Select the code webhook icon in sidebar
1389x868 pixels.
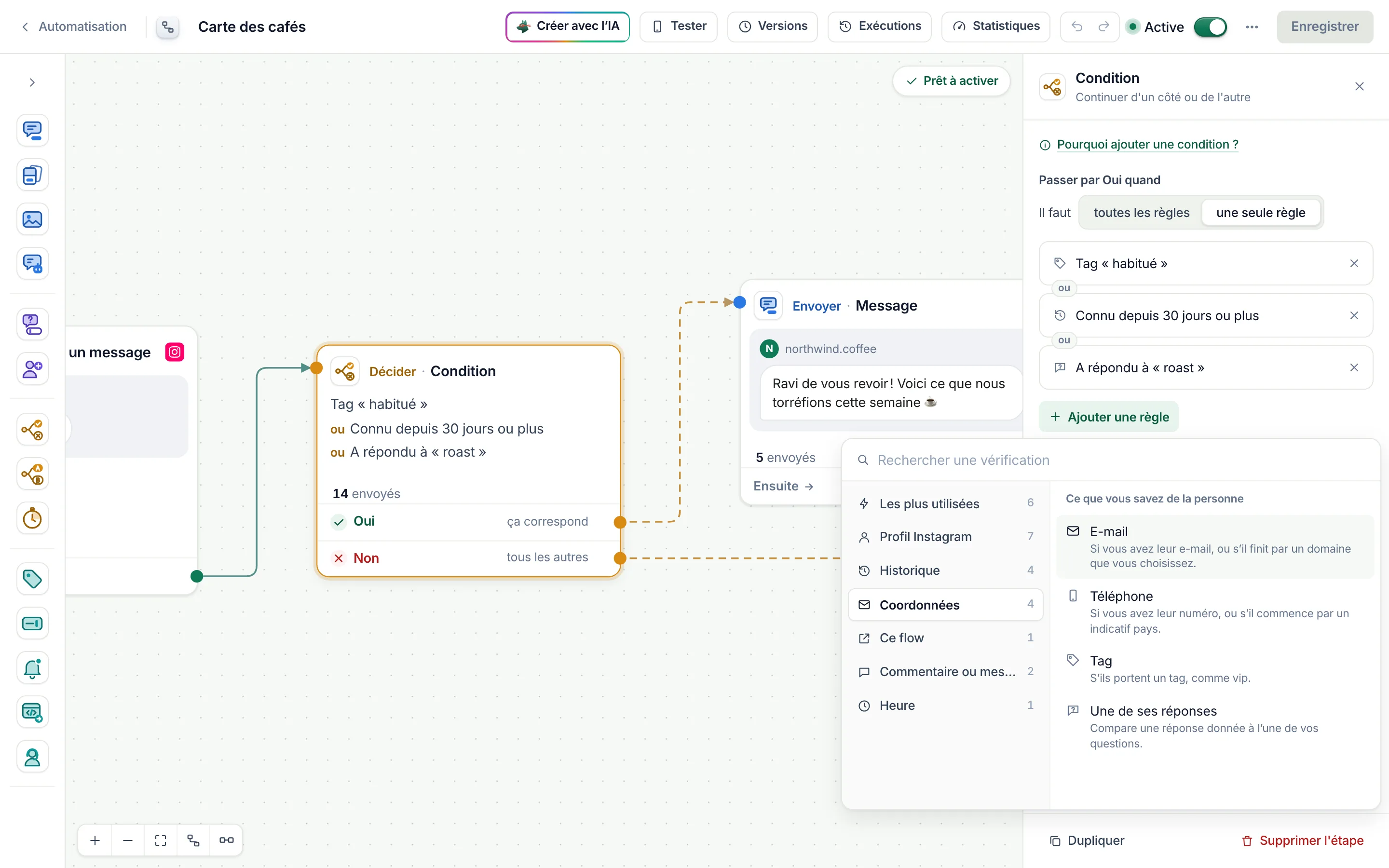click(32, 712)
